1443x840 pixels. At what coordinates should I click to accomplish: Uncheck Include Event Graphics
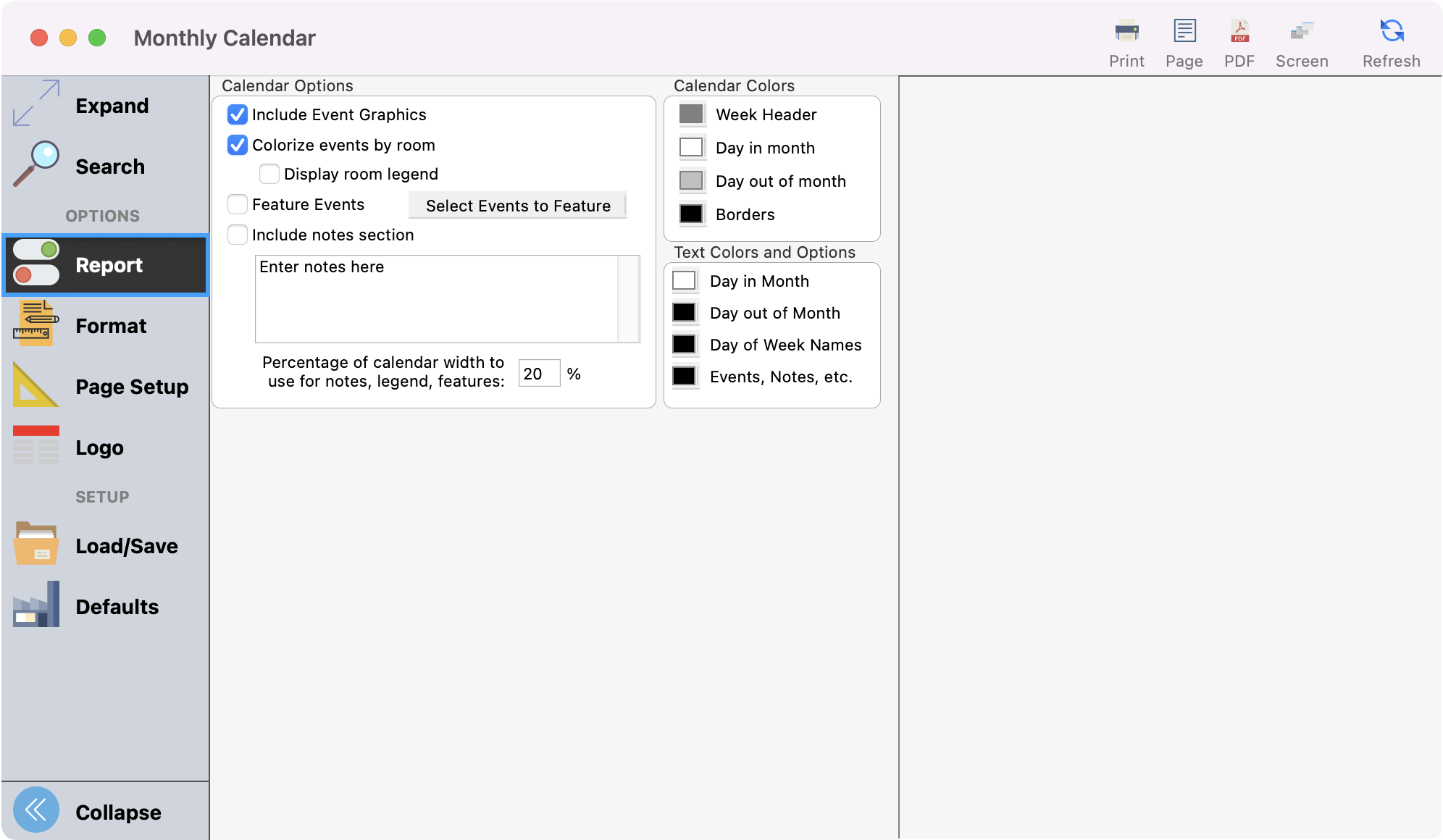(x=238, y=114)
